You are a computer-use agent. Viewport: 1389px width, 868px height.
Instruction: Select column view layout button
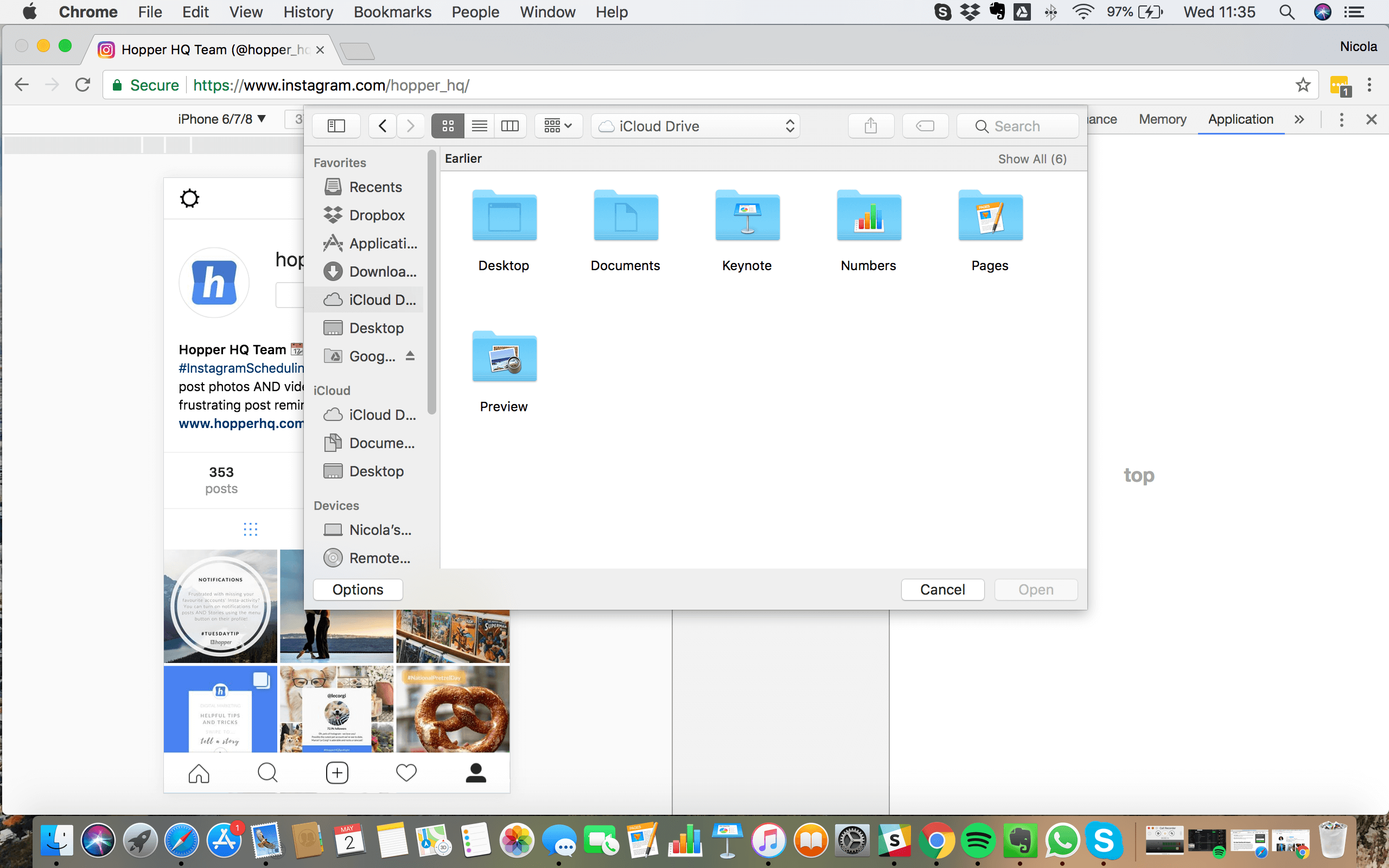tap(510, 126)
